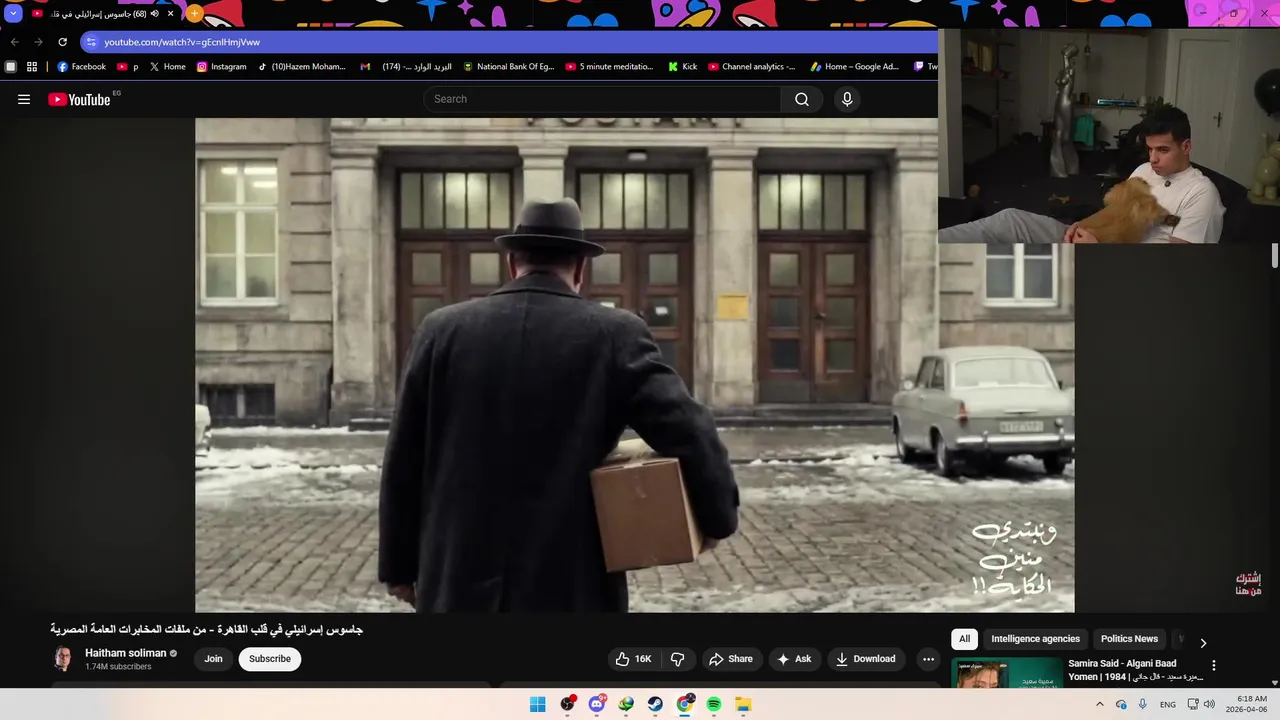The width and height of the screenshot is (1280, 720).
Task: Open the Samira Said video thumbnail
Action: (1007, 673)
